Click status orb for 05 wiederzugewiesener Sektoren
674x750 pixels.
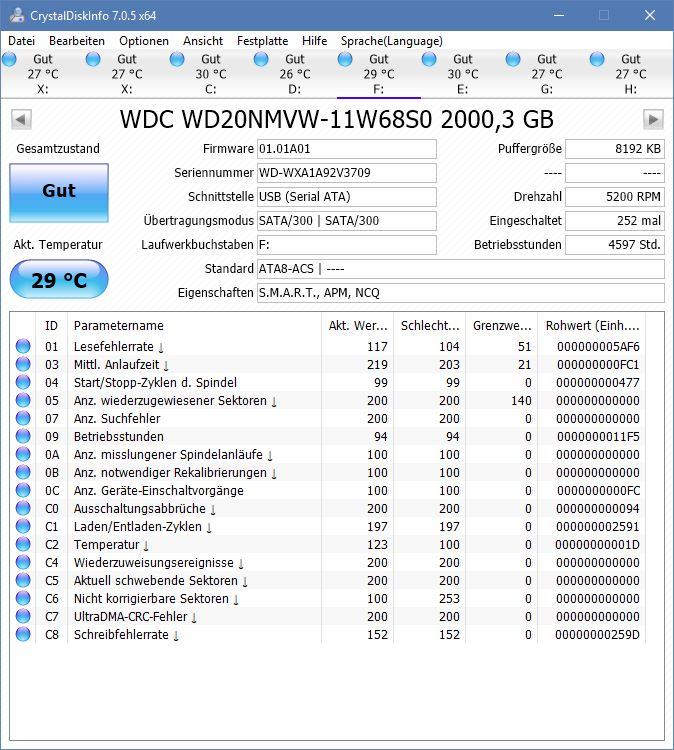tap(23, 400)
